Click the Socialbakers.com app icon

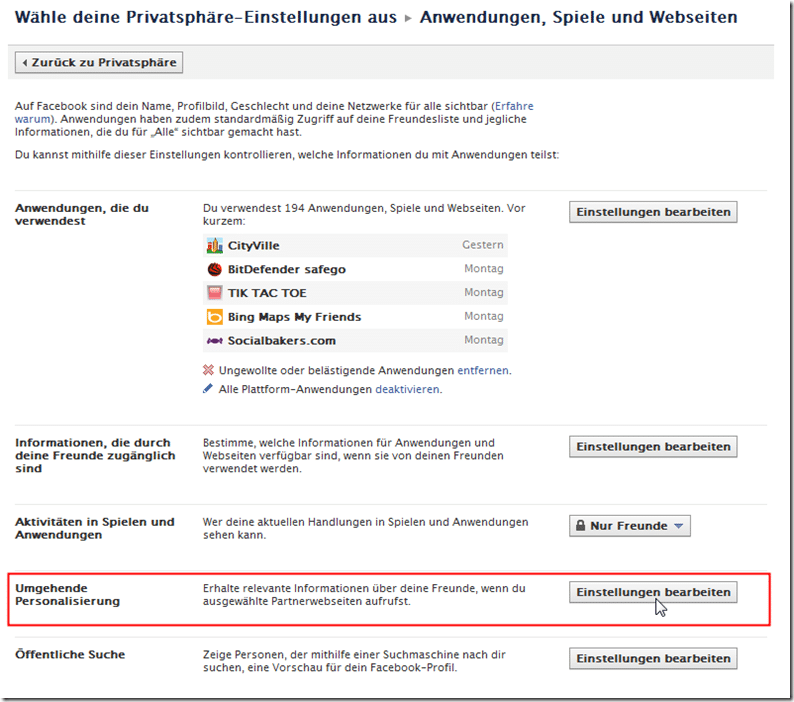point(215,341)
